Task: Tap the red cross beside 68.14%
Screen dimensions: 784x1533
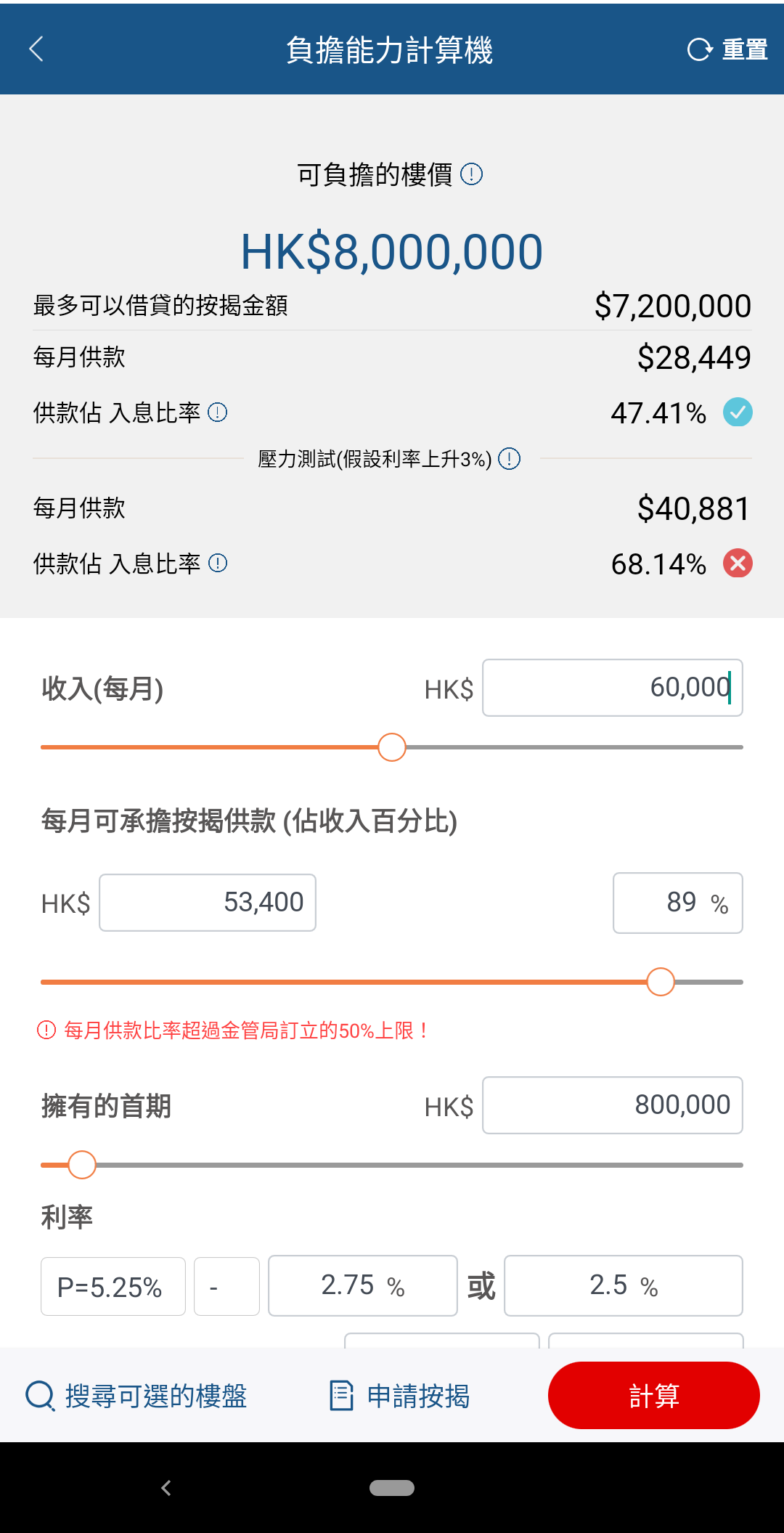Action: (x=738, y=564)
